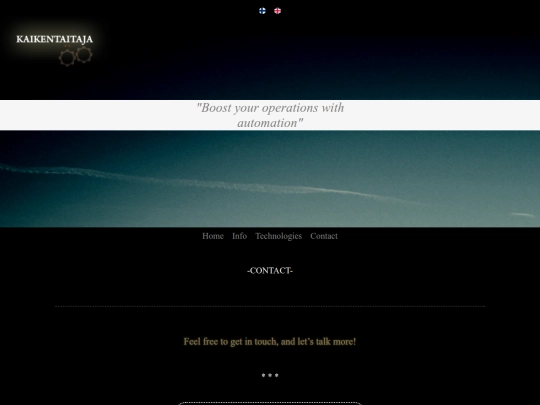Click the "Boost your operations with automation" slogan
Screen dimensions: 540x405
coord(270,115)
